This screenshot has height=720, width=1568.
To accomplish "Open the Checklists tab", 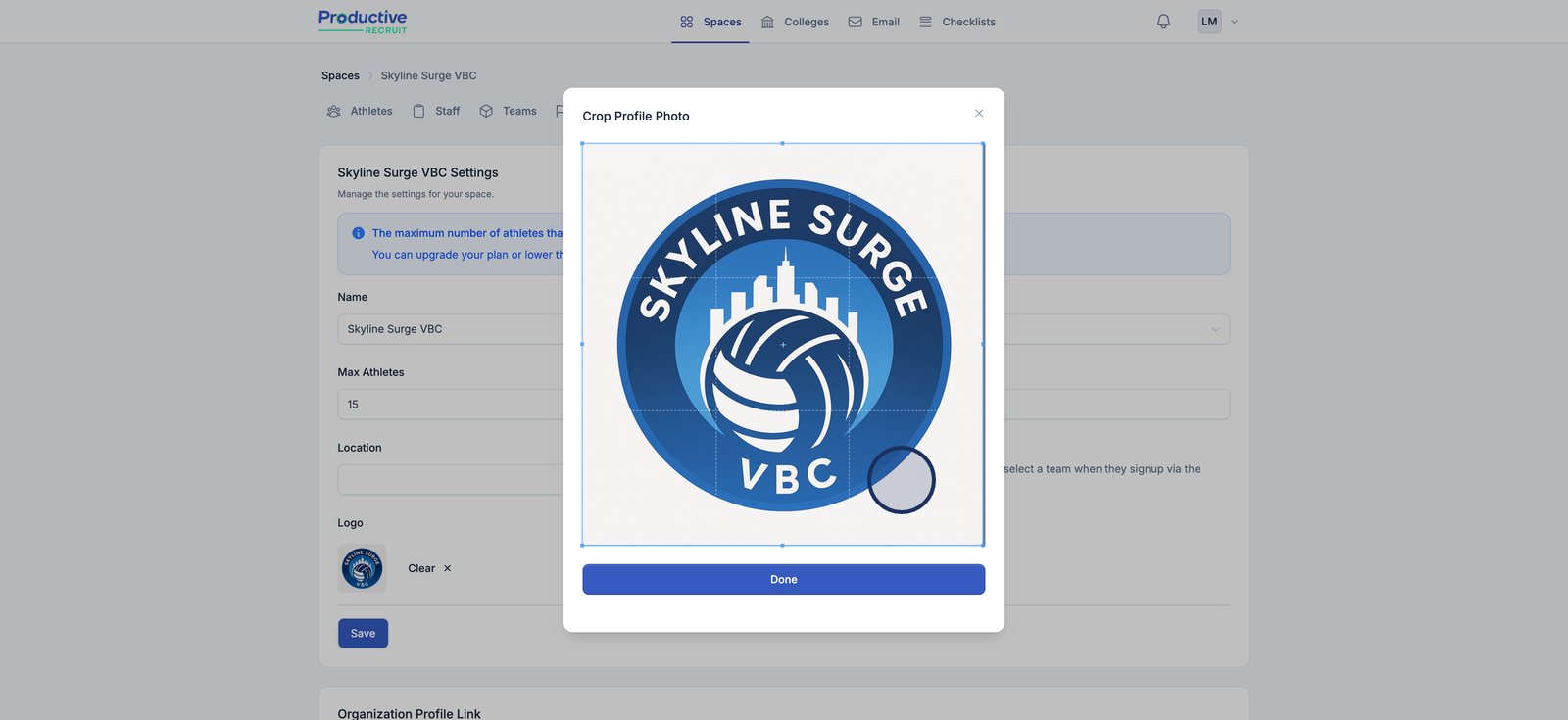I will [x=956, y=22].
